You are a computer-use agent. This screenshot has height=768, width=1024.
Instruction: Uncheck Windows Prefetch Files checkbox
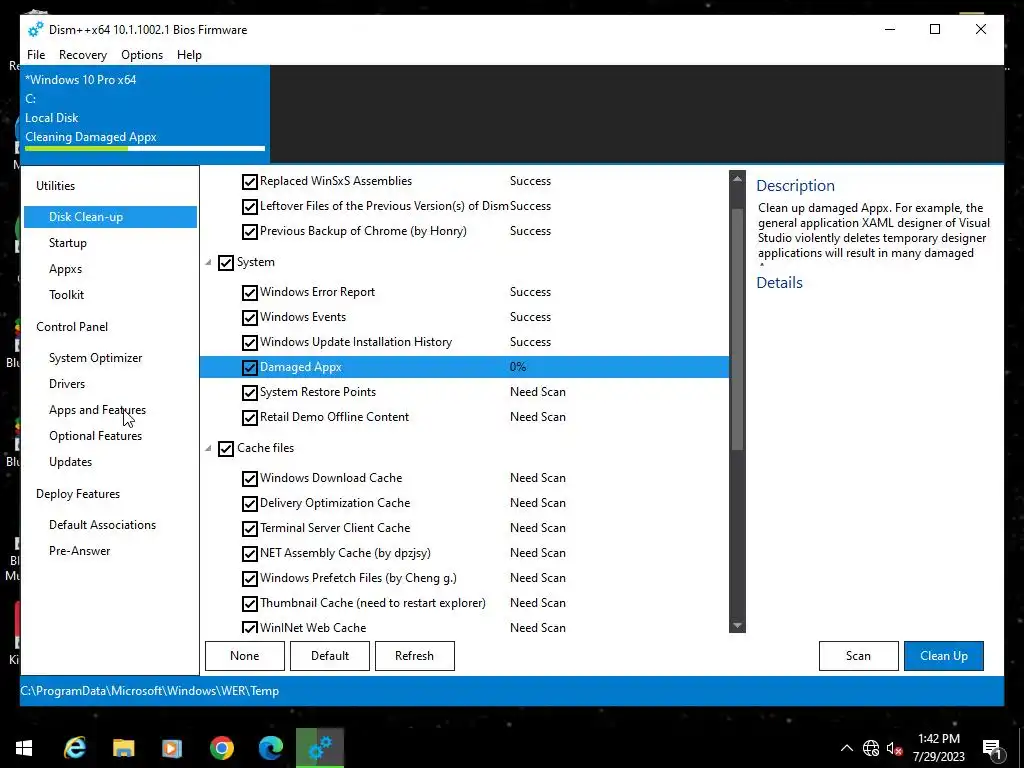click(249, 579)
